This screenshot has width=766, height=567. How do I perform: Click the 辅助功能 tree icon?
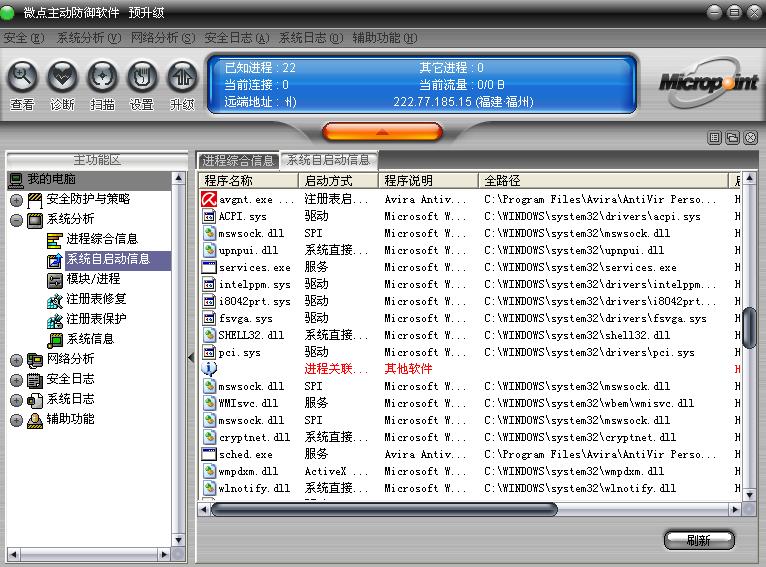tap(35, 420)
